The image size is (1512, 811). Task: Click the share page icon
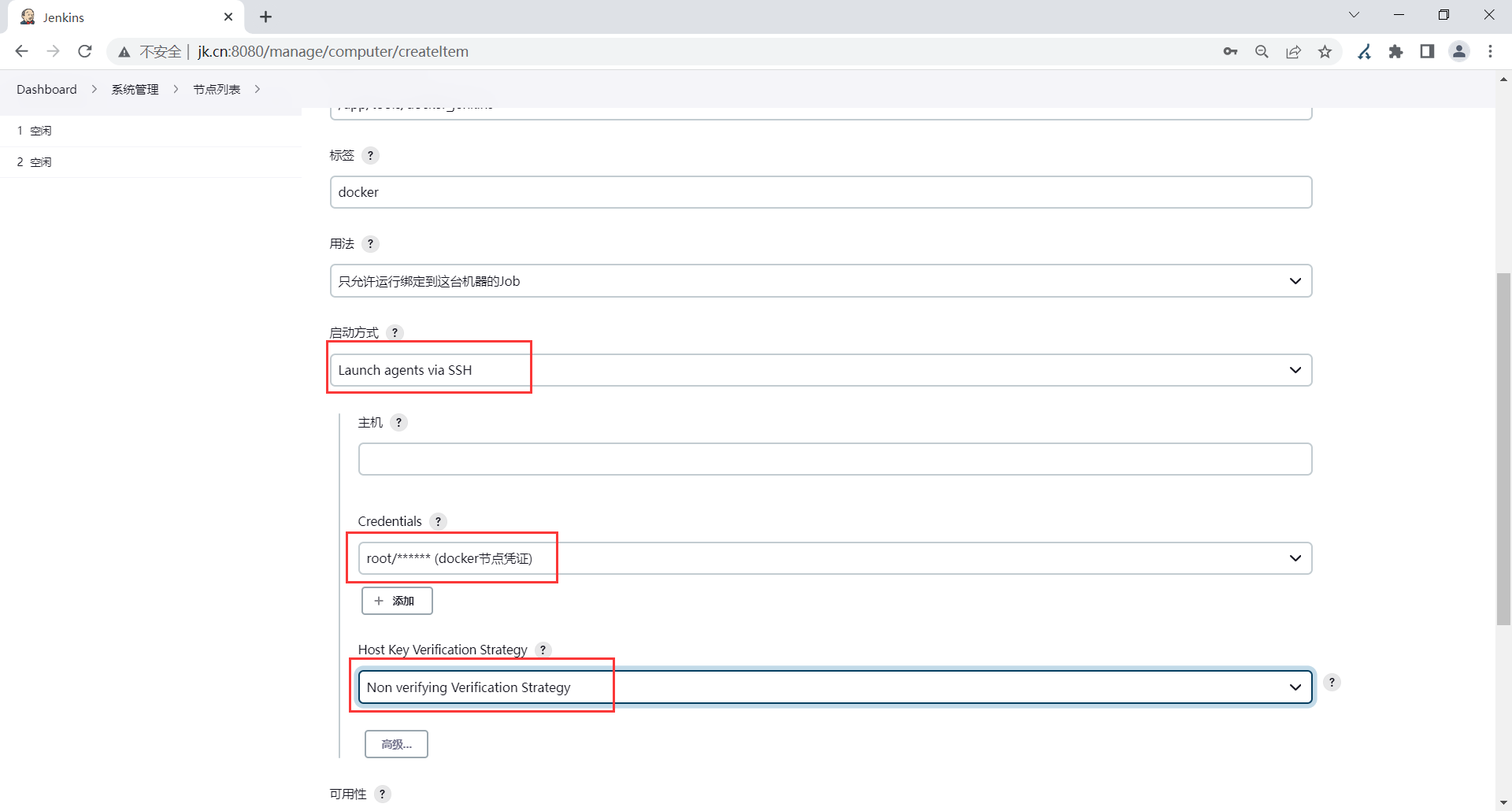click(1293, 52)
